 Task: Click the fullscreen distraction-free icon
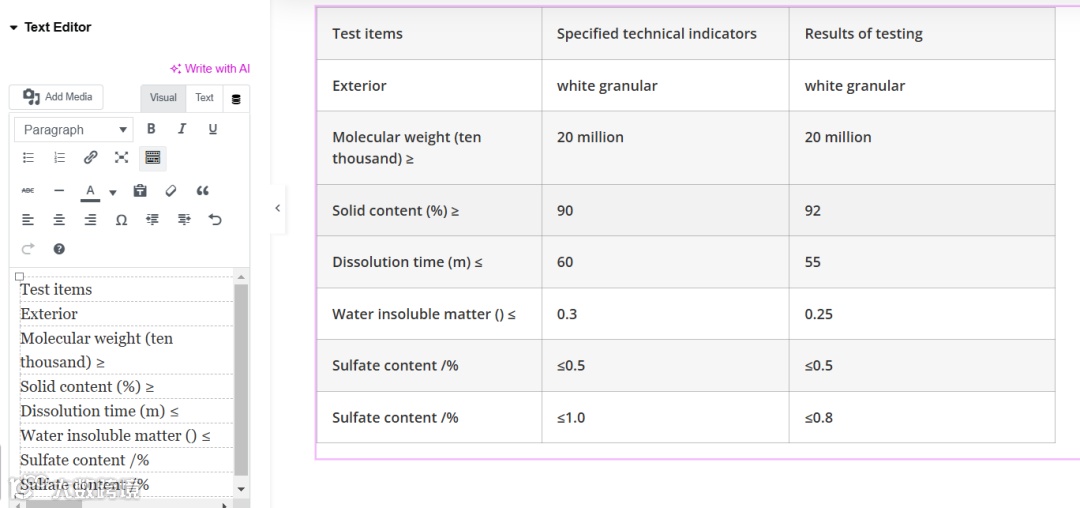tap(121, 158)
